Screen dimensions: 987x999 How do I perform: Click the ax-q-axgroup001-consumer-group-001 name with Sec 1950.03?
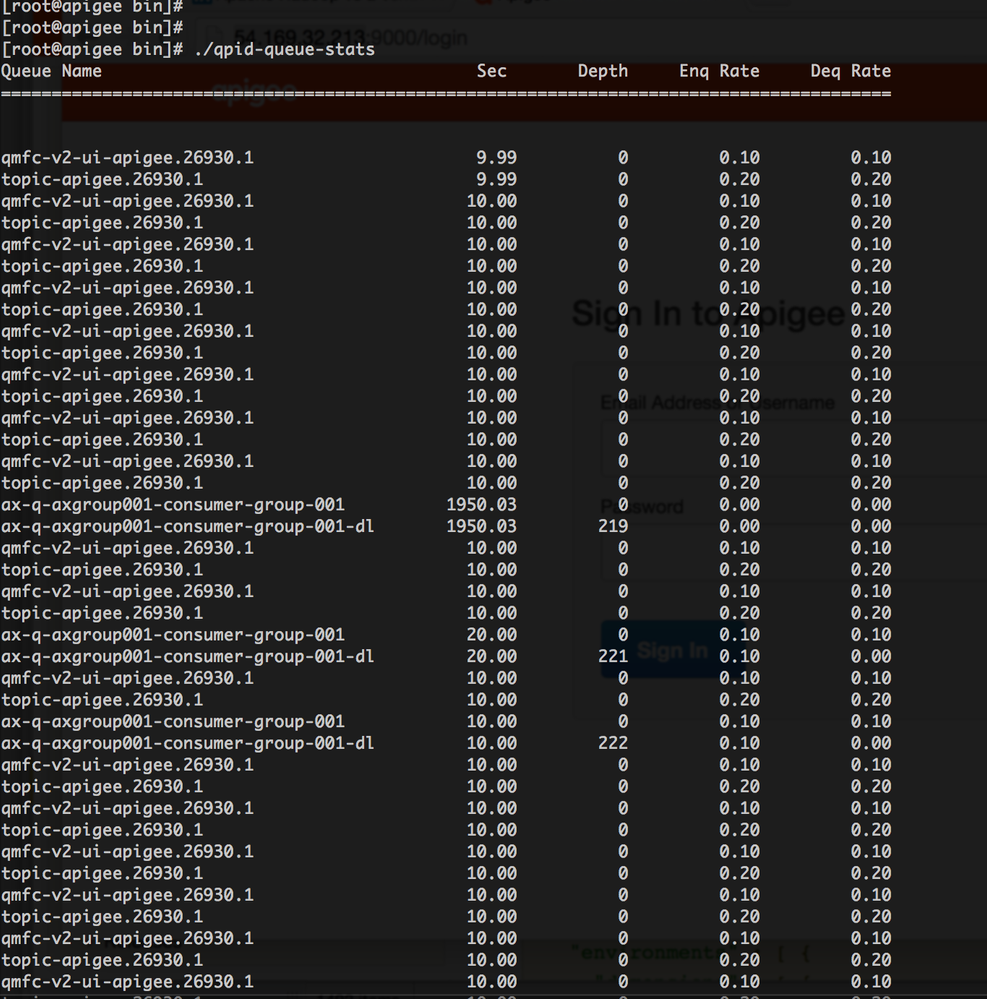coord(173,505)
